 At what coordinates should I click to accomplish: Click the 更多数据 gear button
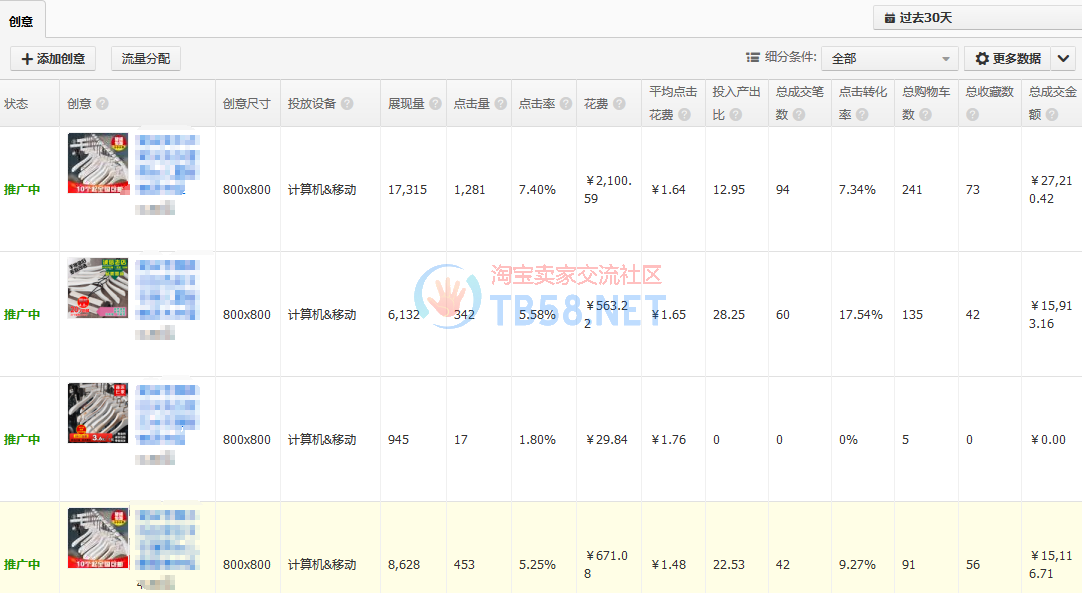[1007, 59]
